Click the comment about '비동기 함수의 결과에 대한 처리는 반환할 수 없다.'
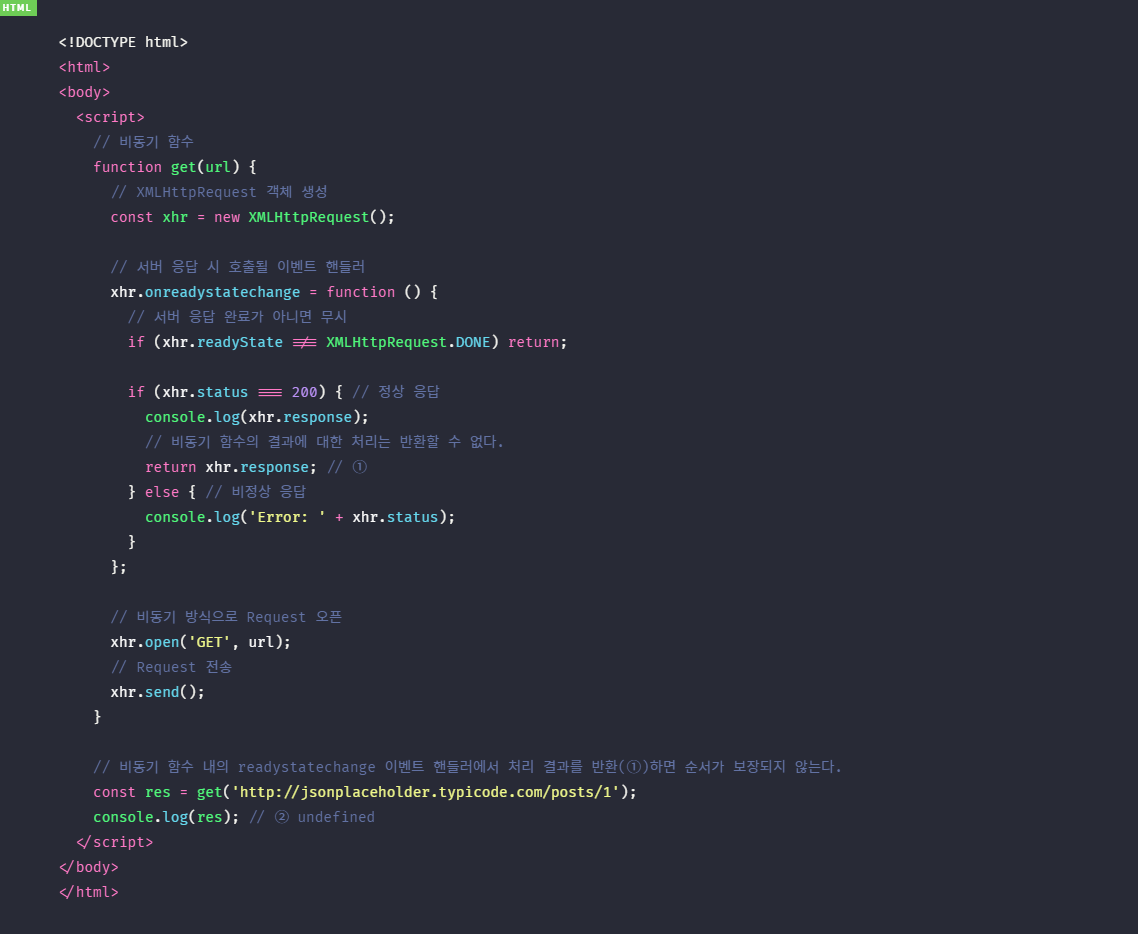Screen dimensions: 1138x934 (x=324, y=441)
